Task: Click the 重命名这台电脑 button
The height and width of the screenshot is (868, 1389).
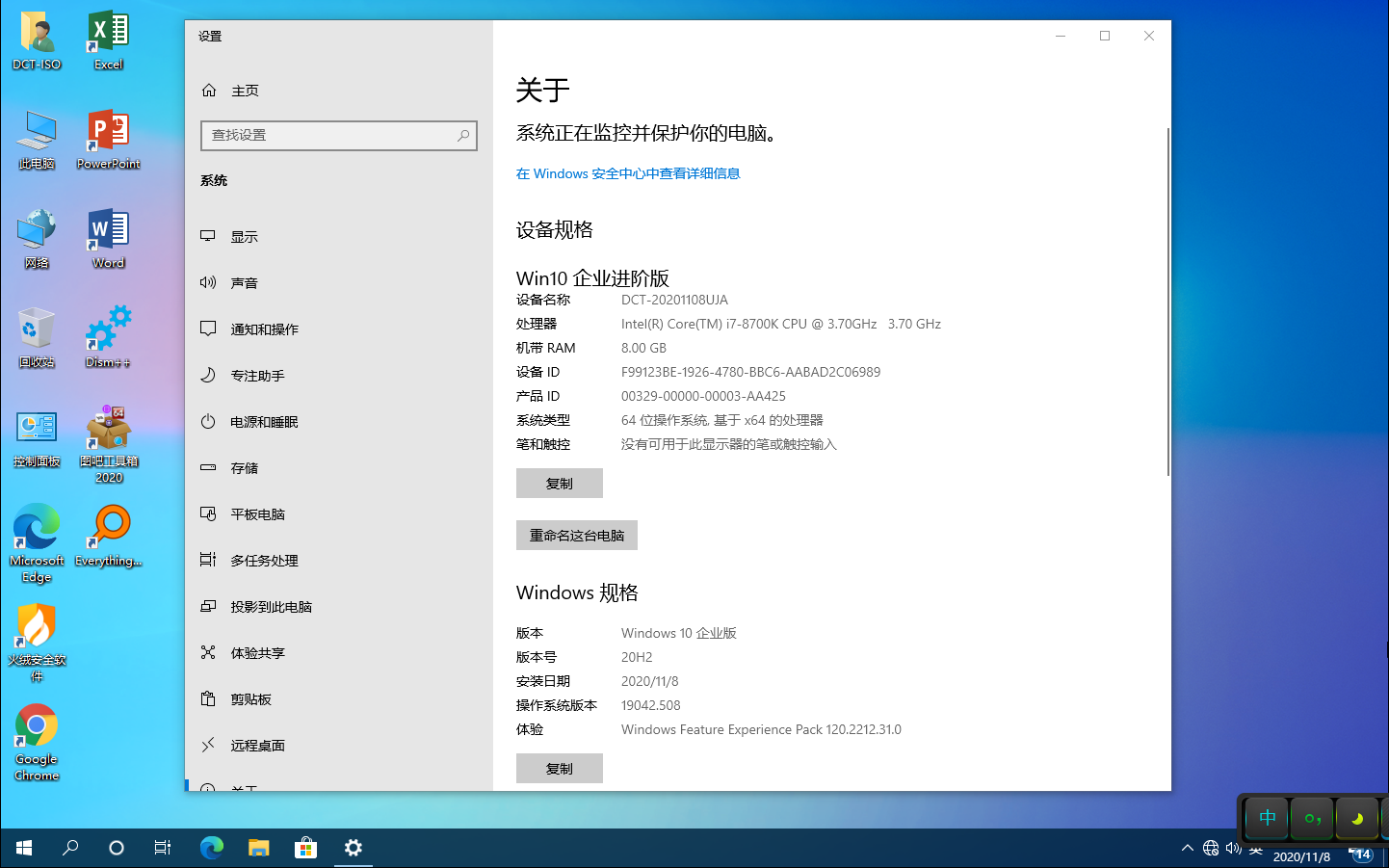Action: (576, 535)
